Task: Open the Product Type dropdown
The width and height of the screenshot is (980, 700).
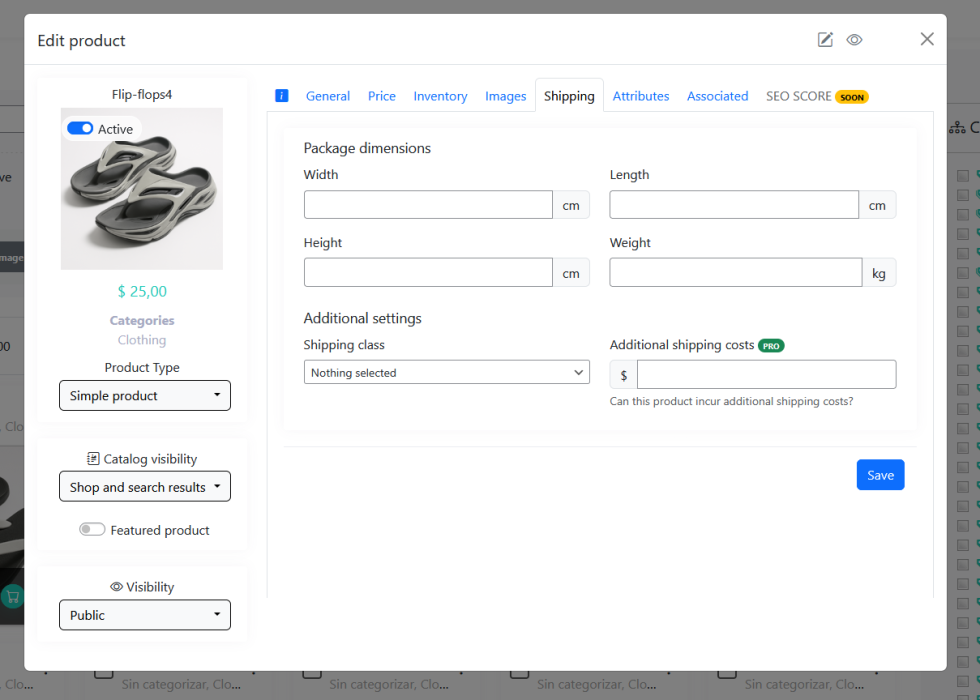Action: 145,396
